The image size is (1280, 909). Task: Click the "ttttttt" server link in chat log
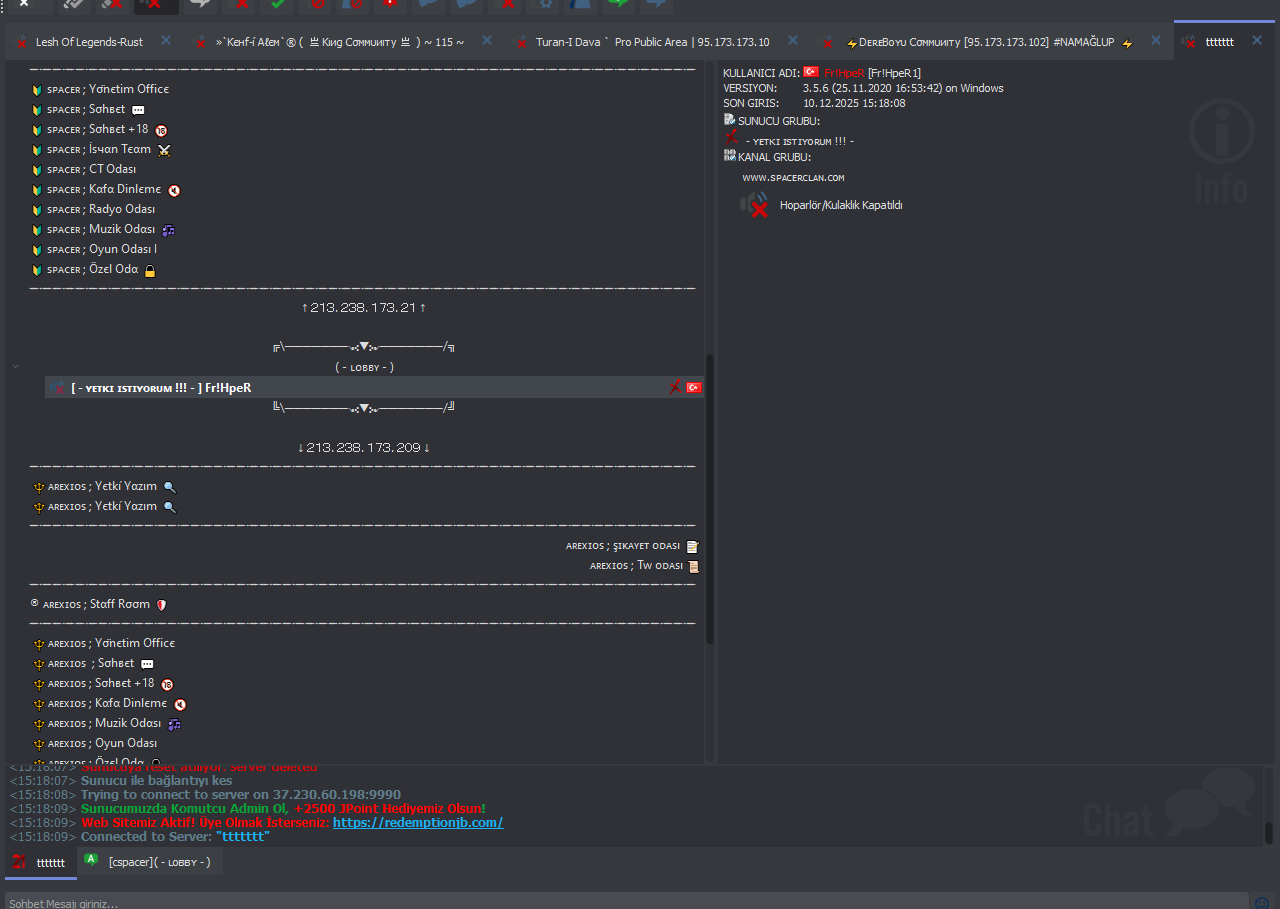[x=243, y=837]
